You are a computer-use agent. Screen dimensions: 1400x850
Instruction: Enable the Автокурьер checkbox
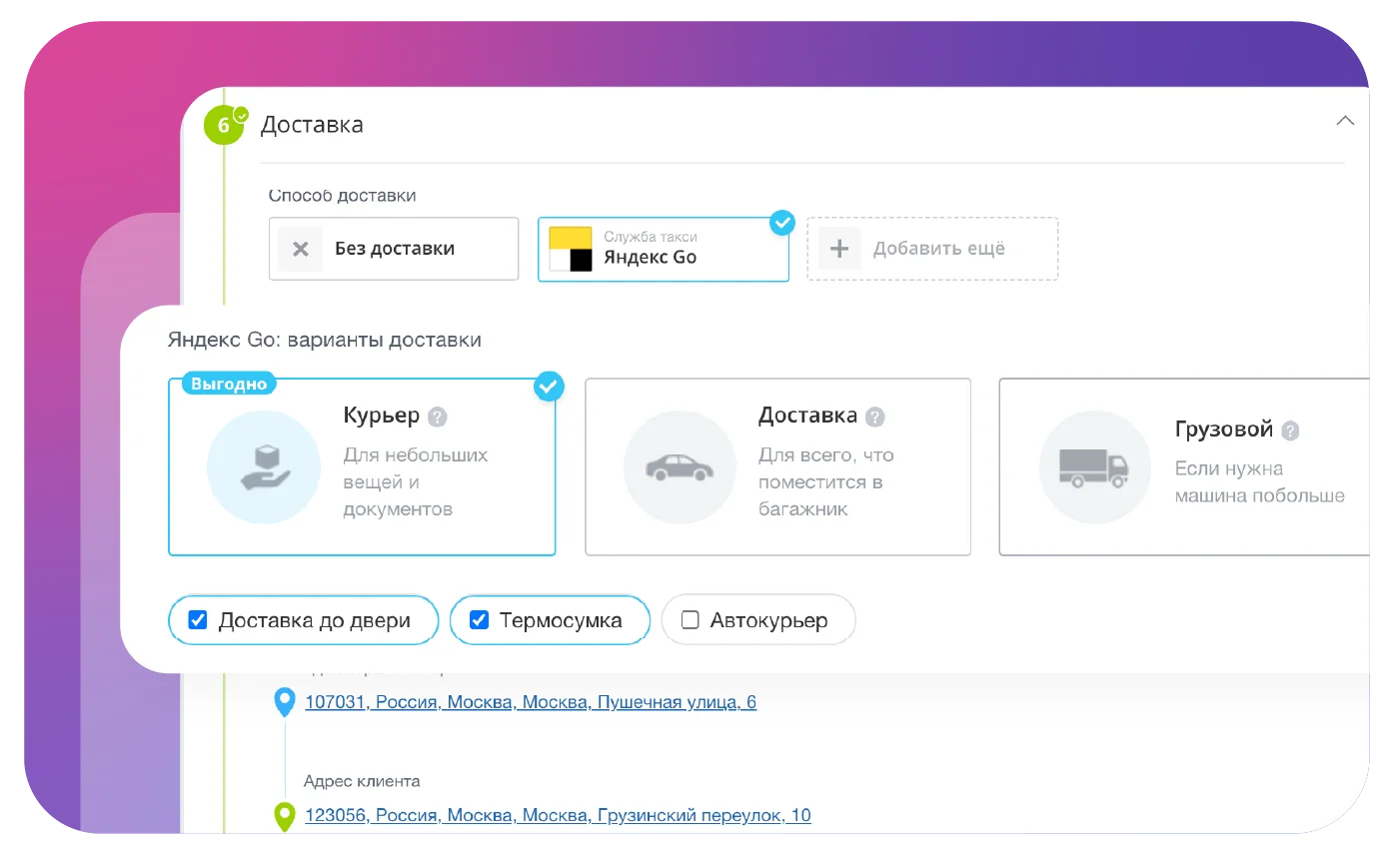point(690,620)
